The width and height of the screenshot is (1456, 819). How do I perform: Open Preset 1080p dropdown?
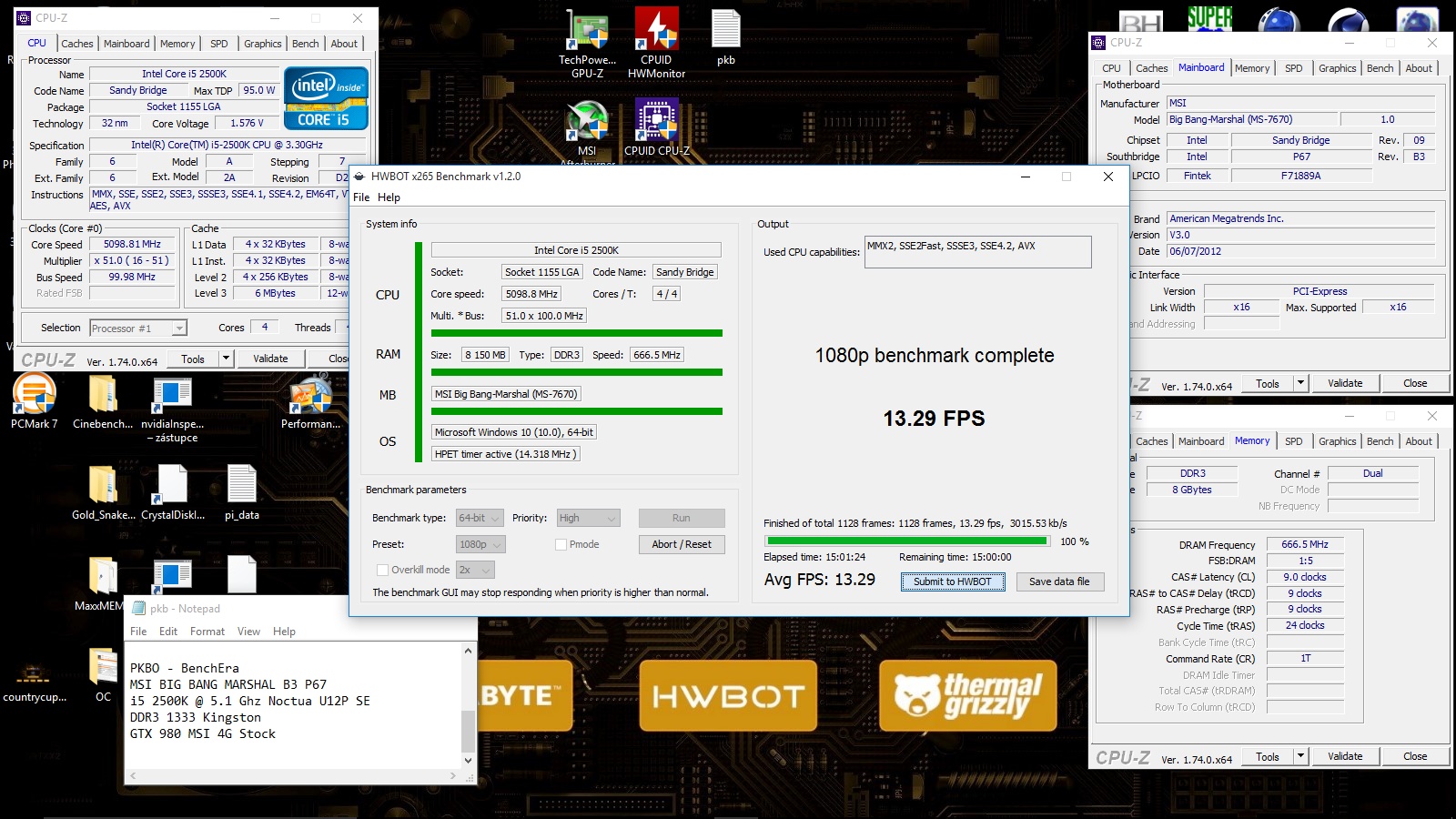tap(480, 544)
